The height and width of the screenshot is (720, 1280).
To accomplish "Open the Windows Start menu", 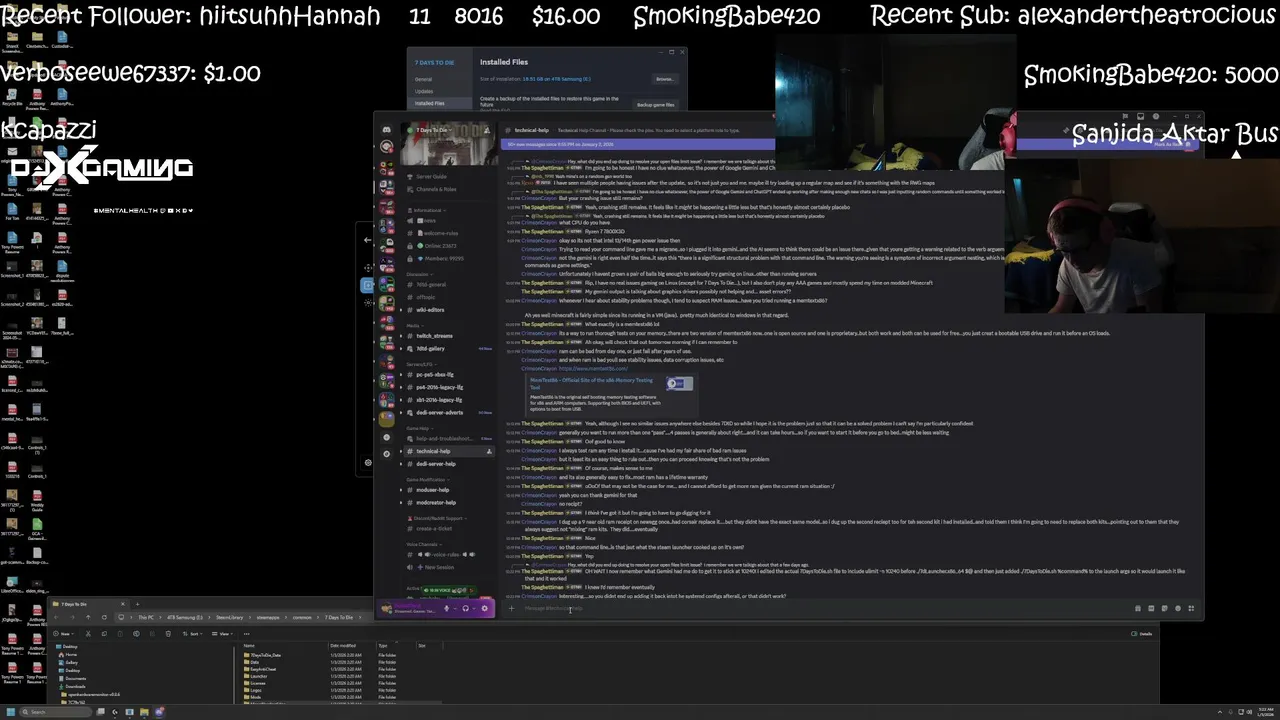I will [x=10, y=712].
